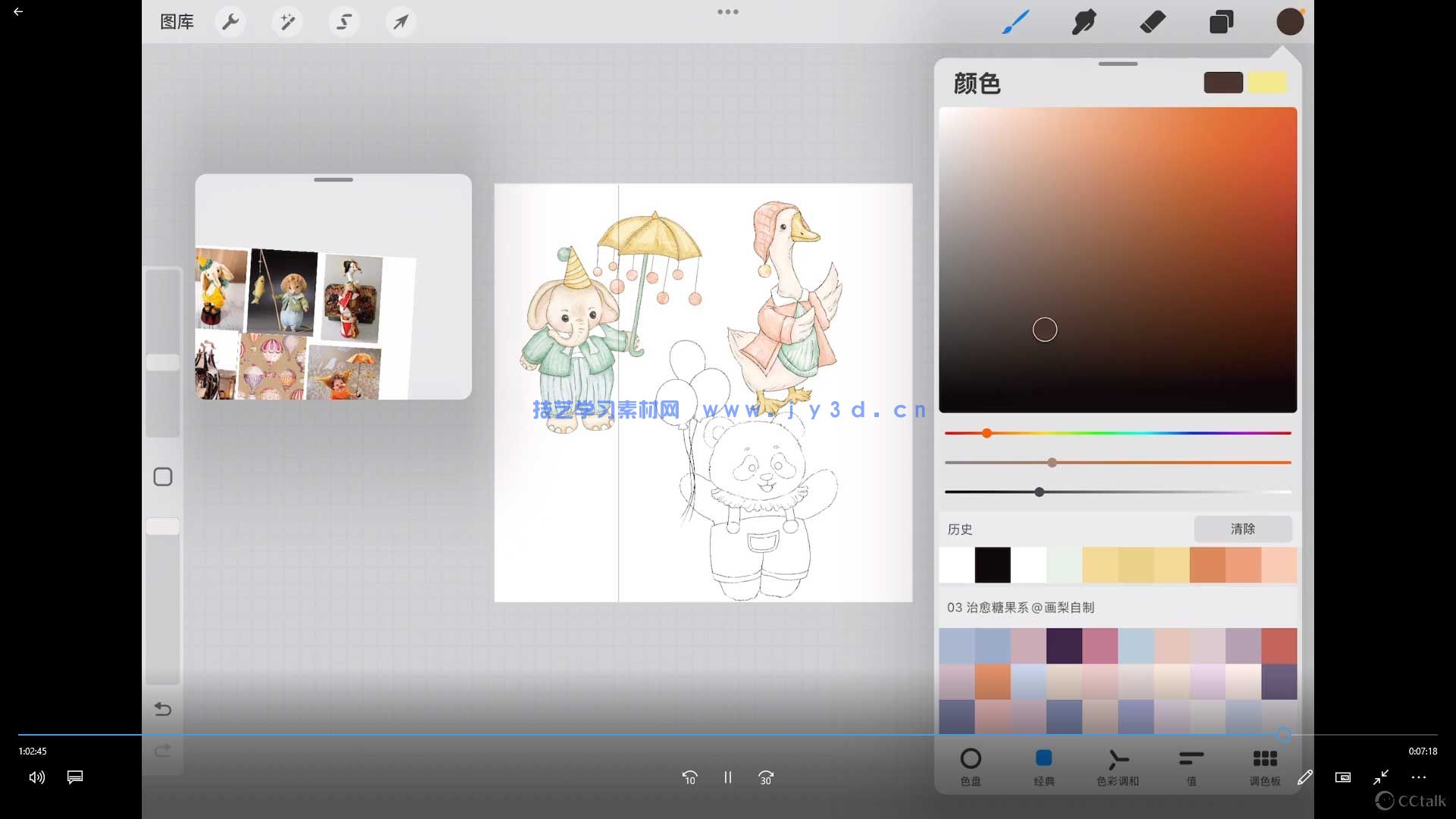Switch to the 值 value tab
Screen dimensions: 1456x819
(1191, 764)
